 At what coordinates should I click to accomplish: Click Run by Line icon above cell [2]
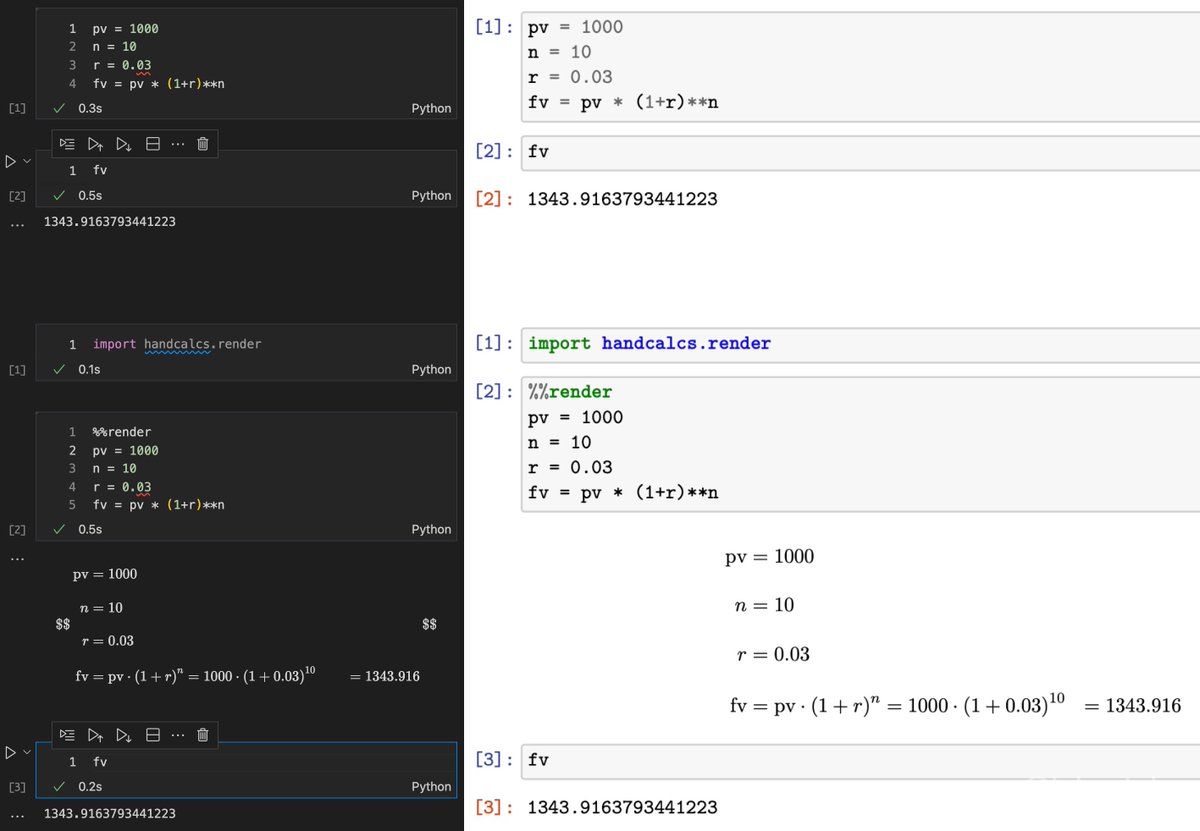pyautogui.click(x=67, y=144)
